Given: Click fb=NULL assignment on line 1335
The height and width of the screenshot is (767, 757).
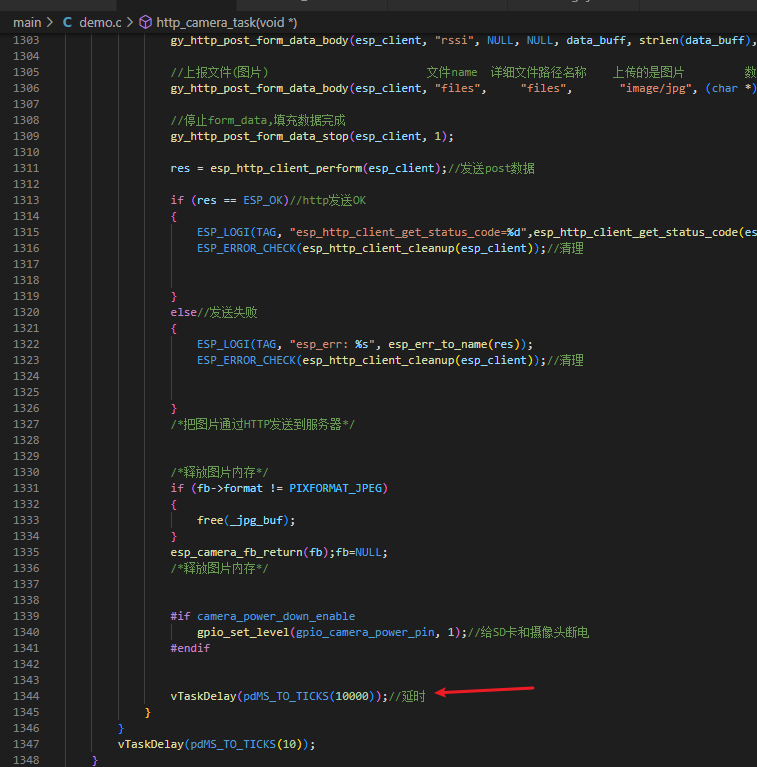Looking at the screenshot, I should [361, 552].
